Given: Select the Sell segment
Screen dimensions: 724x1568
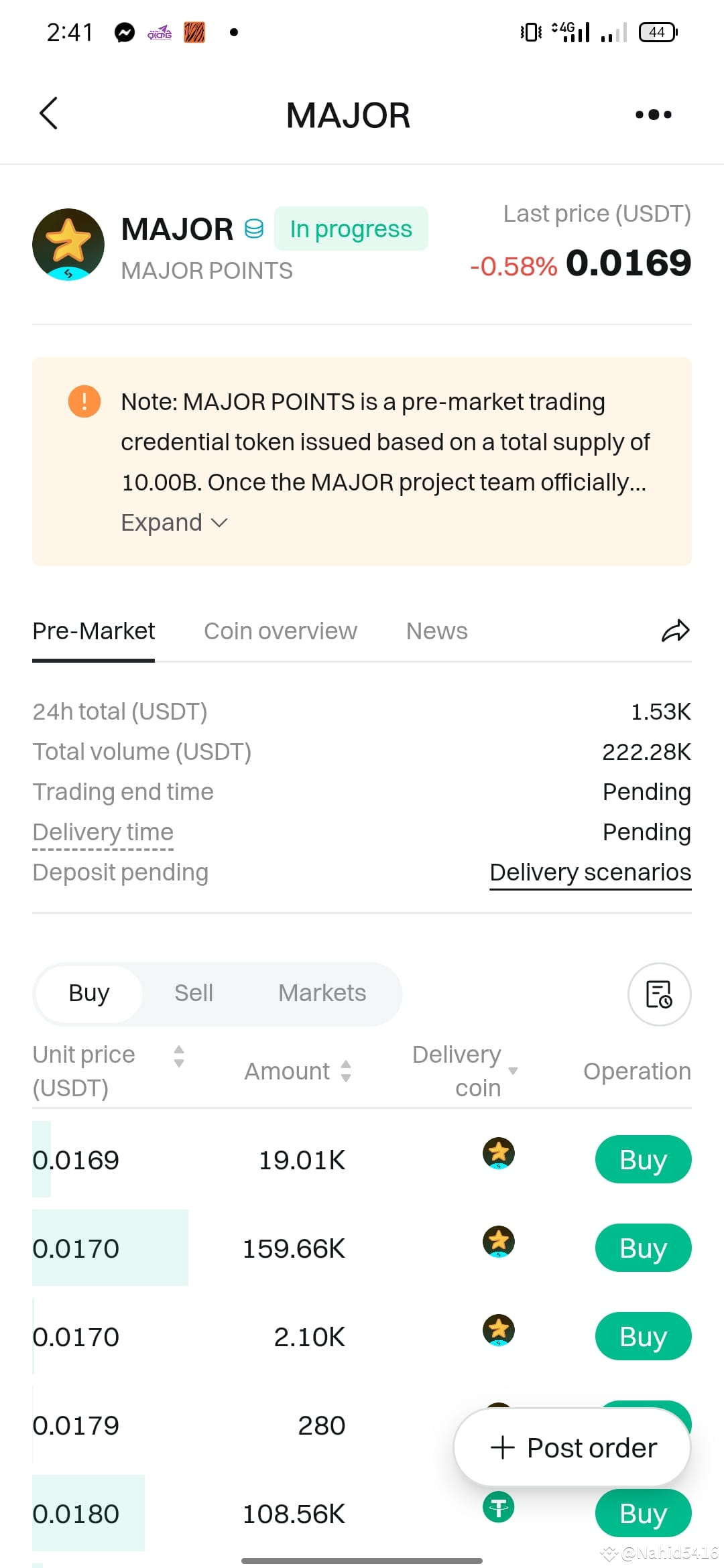Looking at the screenshot, I should tap(194, 993).
